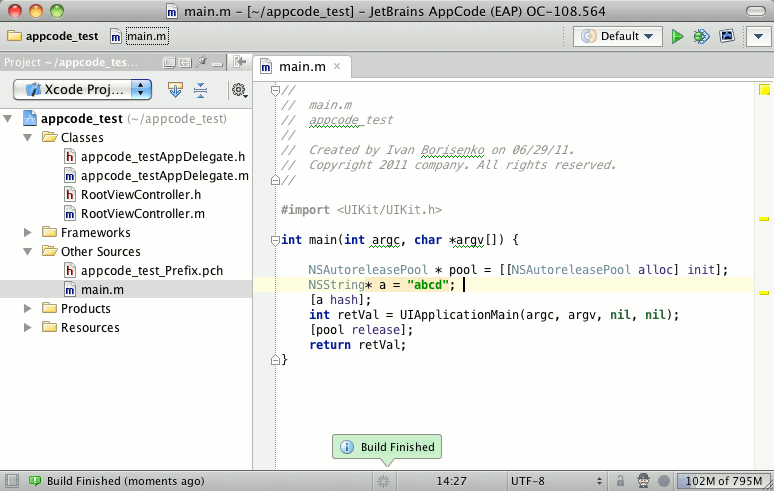The image size is (774, 491).
Task: Click the Build Finished balloon
Action: tap(387, 447)
